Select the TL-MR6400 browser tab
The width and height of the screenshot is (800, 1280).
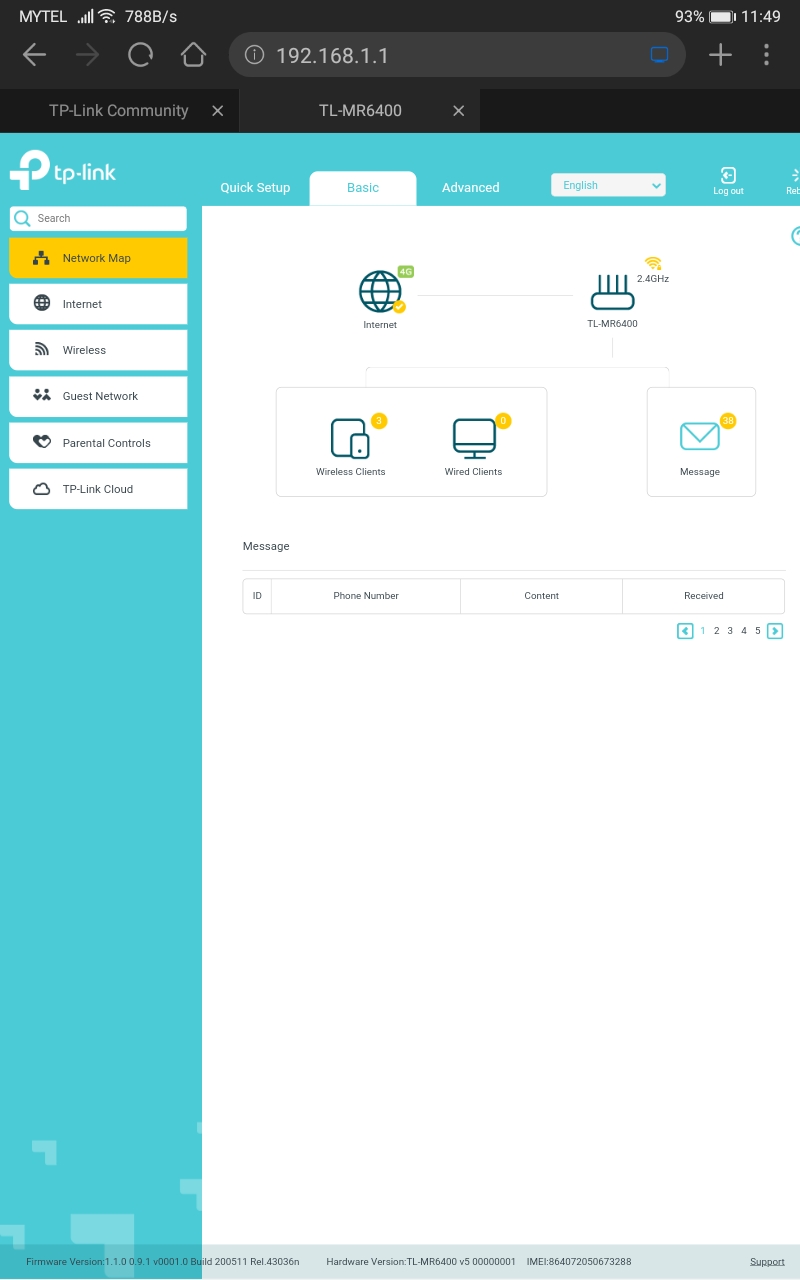[x=360, y=111]
